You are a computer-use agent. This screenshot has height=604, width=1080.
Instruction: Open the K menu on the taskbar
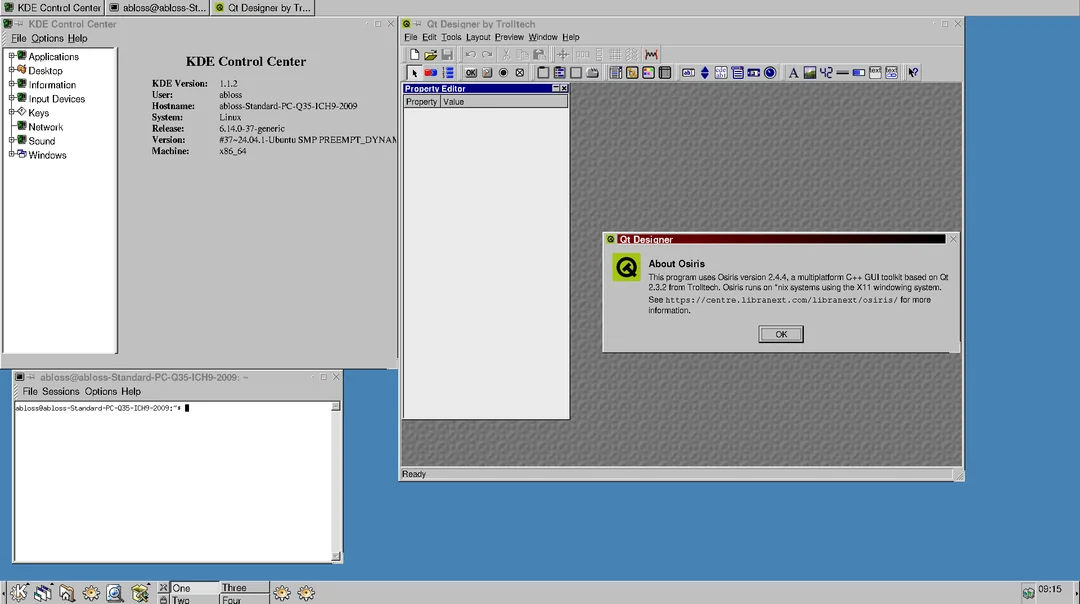[16, 592]
